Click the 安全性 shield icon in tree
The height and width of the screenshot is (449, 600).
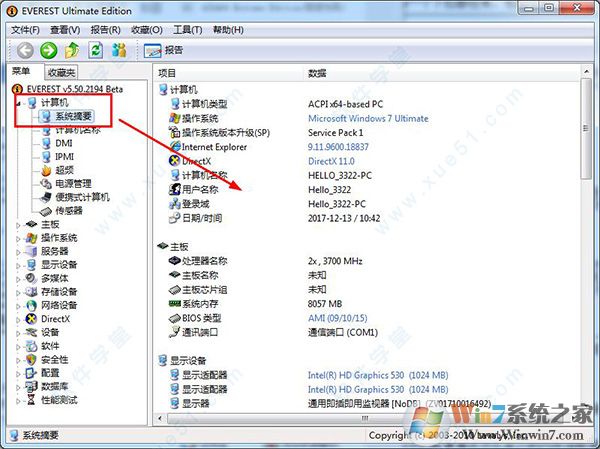pos(31,359)
